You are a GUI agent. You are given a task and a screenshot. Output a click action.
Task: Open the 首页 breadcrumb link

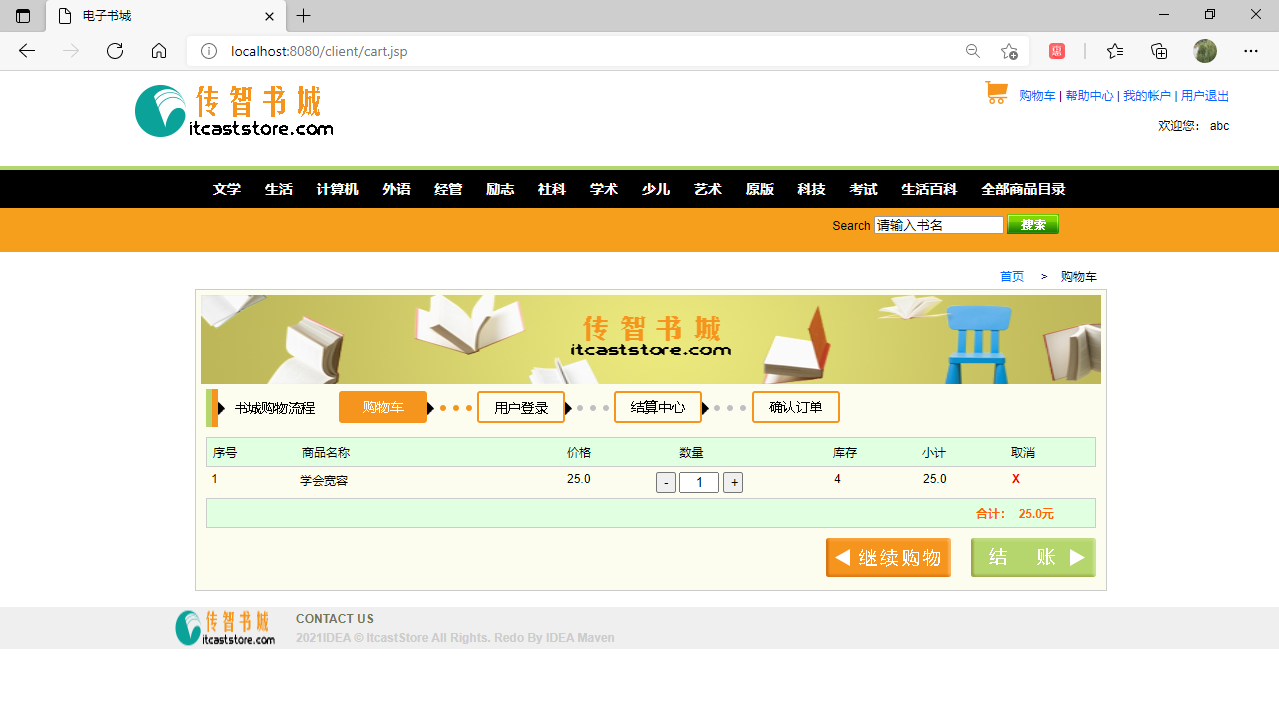(1011, 276)
